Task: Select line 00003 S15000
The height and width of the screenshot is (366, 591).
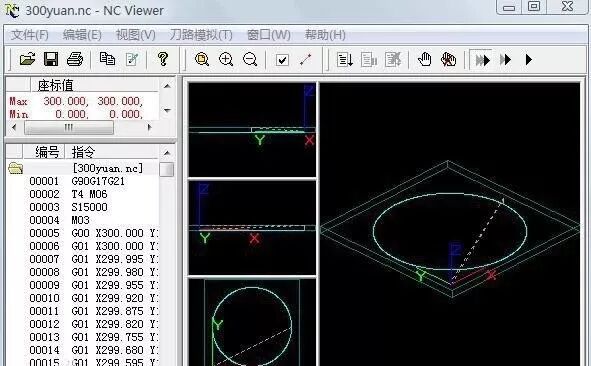Action: 82,207
